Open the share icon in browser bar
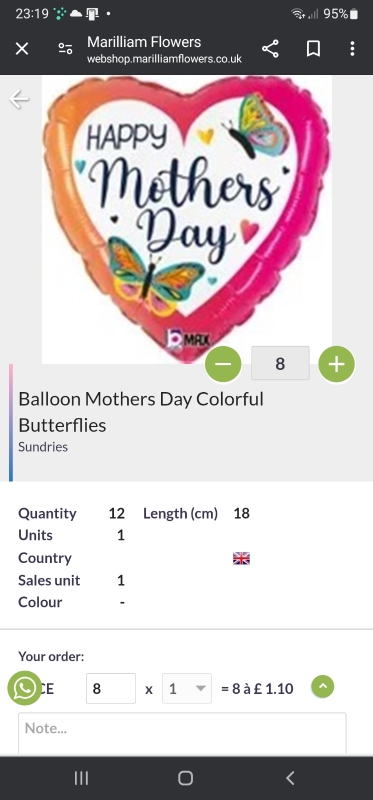Screen dimensions: 373x800 click(x=270, y=49)
